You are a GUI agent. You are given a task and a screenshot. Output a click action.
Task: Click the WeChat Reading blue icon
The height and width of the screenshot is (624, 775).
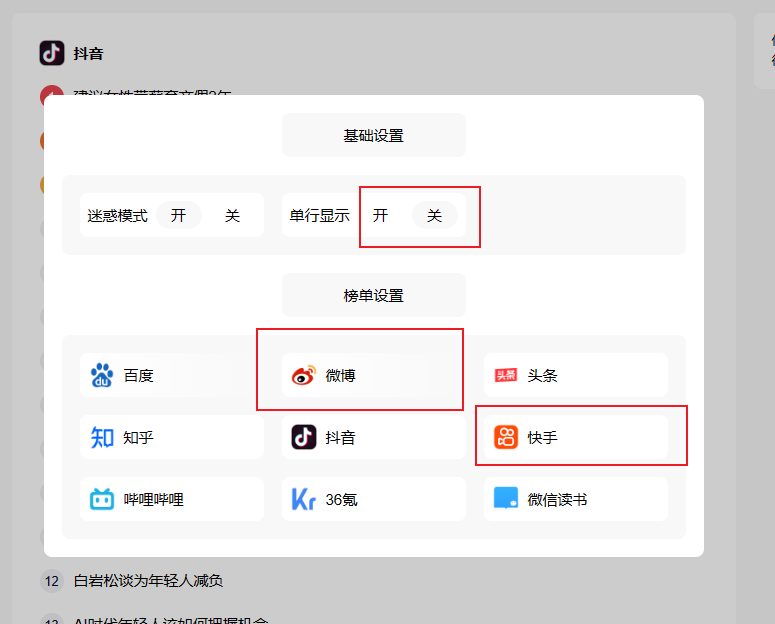[x=506, y=499]
